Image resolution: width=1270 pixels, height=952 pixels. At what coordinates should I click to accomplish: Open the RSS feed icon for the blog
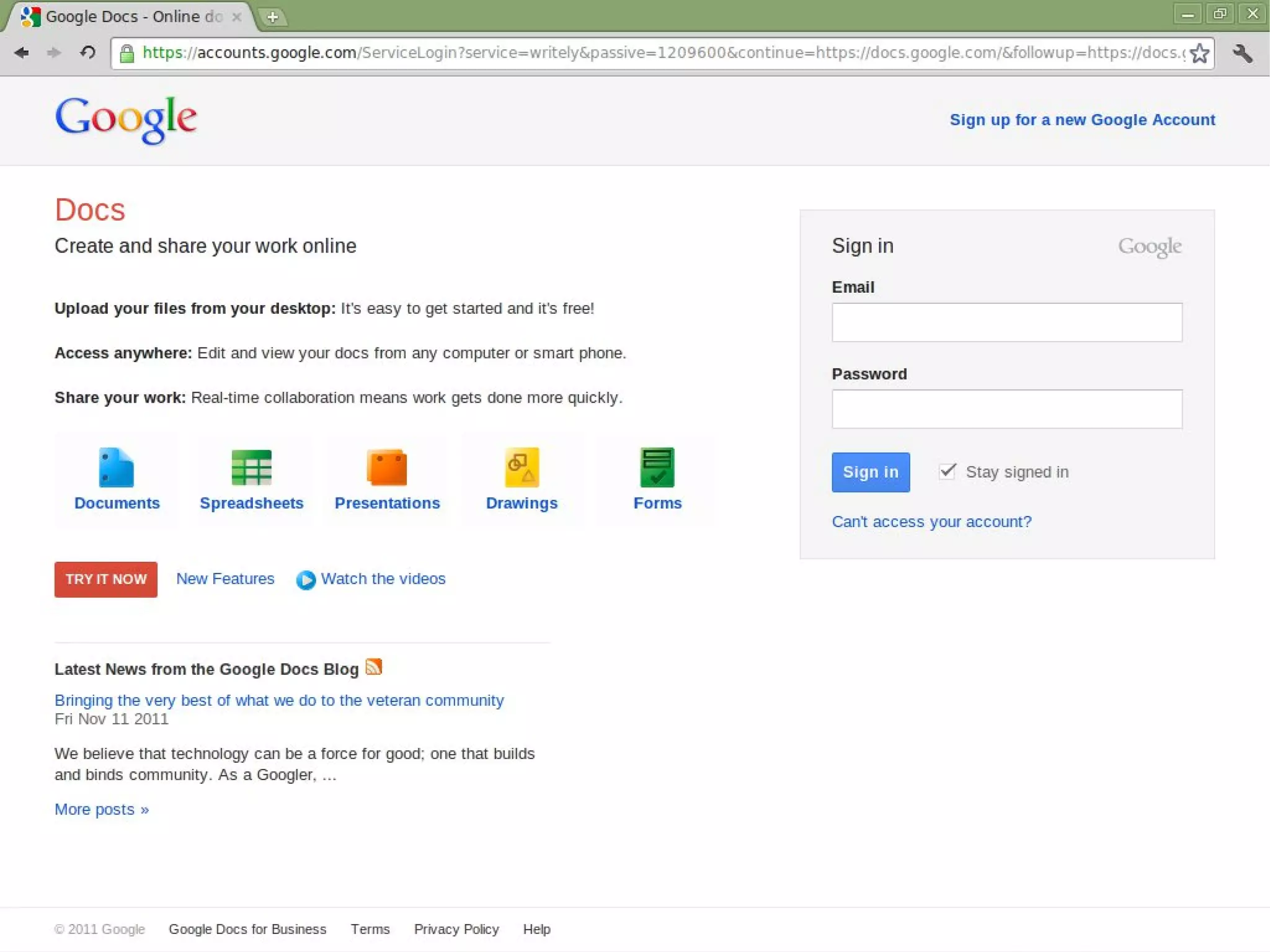click(373, 667)
